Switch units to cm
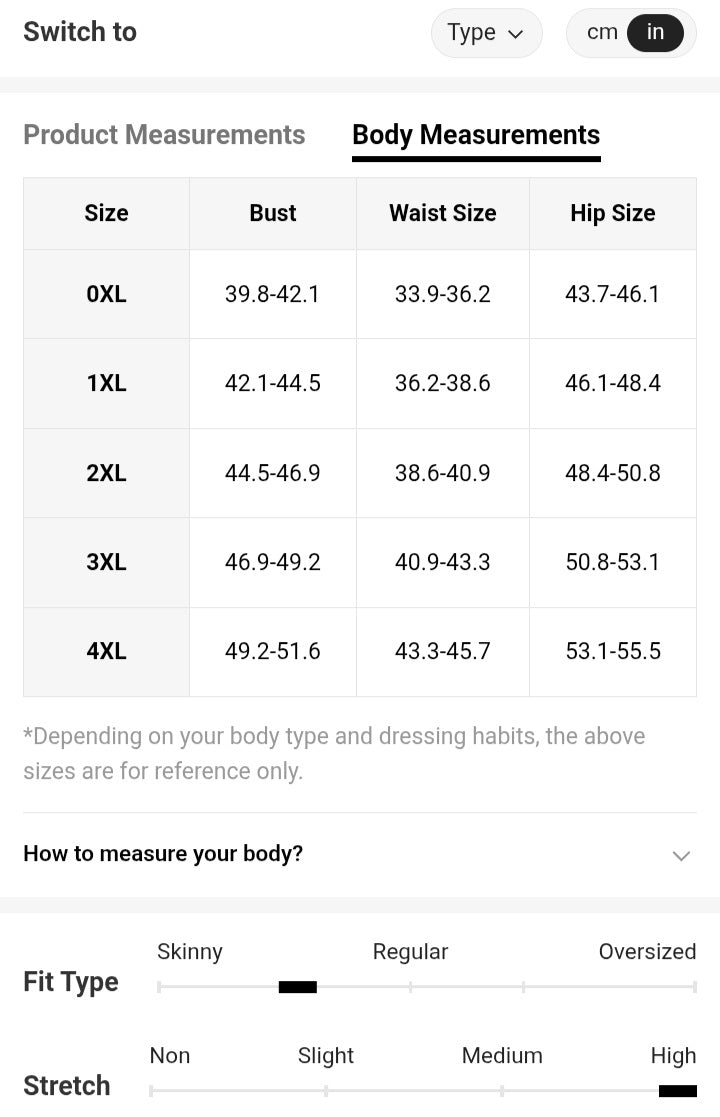 (x=602, y=32)
